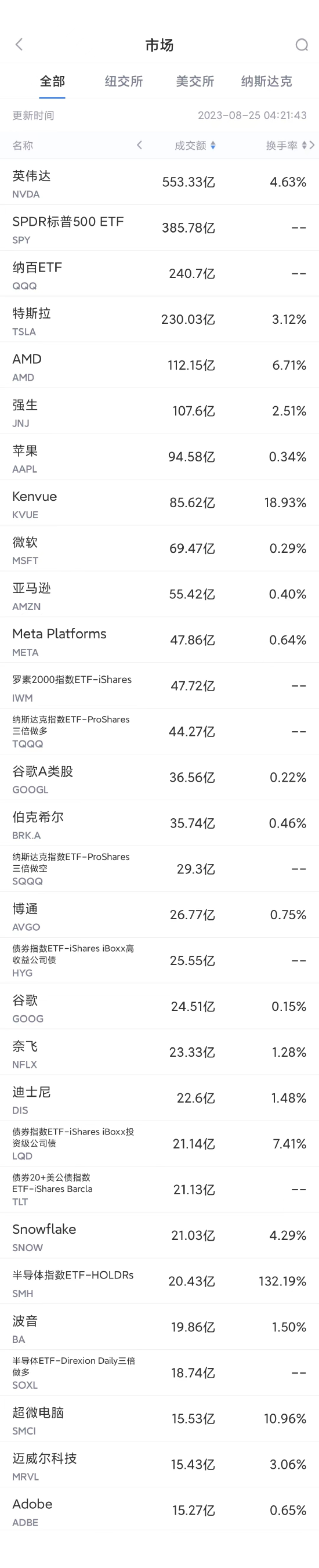This screenshot has height=1568, width=319.
Task: Switch to the 全部 tab
Action: point(52,81)
